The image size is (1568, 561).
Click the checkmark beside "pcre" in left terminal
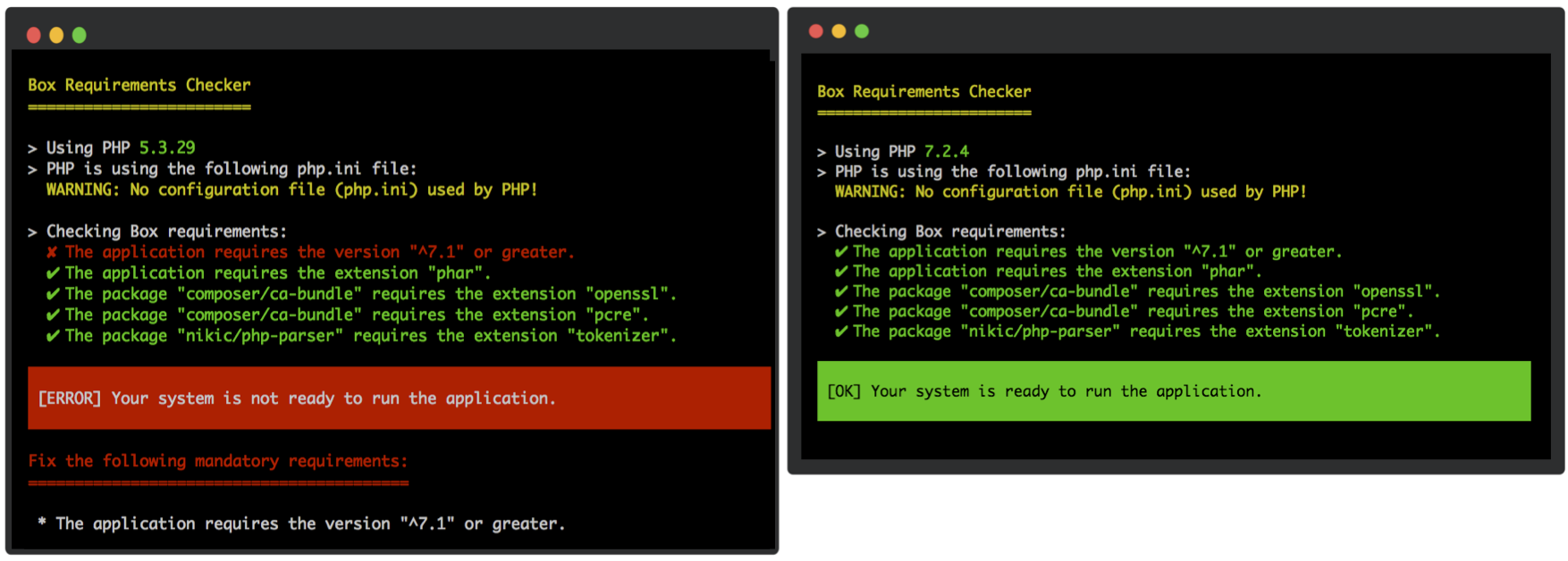[53, 315]
